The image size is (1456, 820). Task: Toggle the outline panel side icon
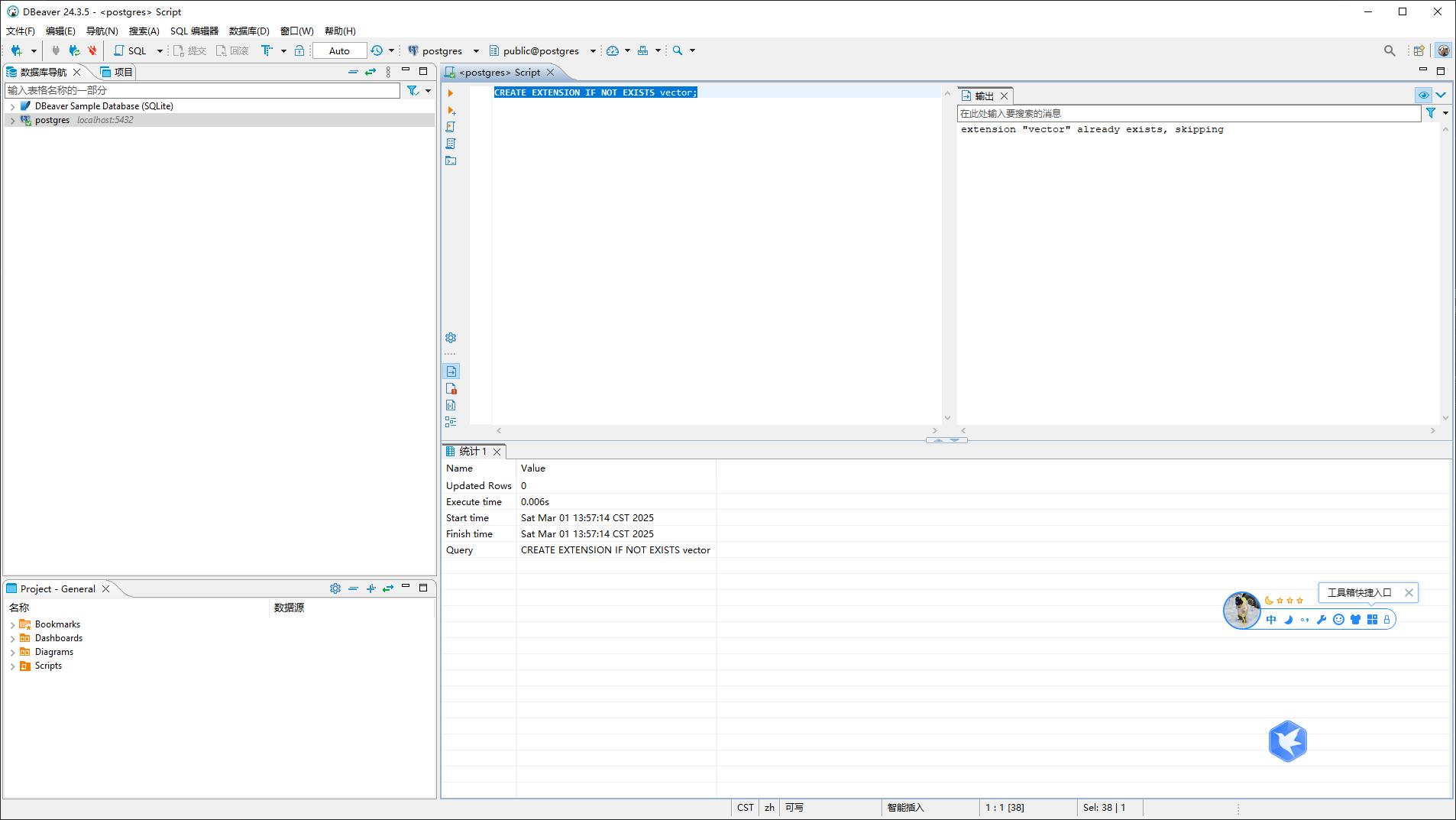click(451, 422)
